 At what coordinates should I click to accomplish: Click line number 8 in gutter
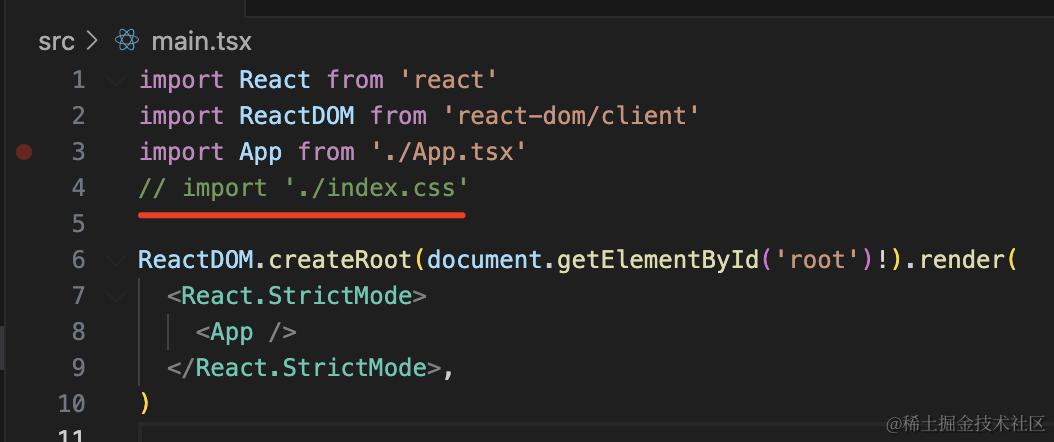pos(78,332)
